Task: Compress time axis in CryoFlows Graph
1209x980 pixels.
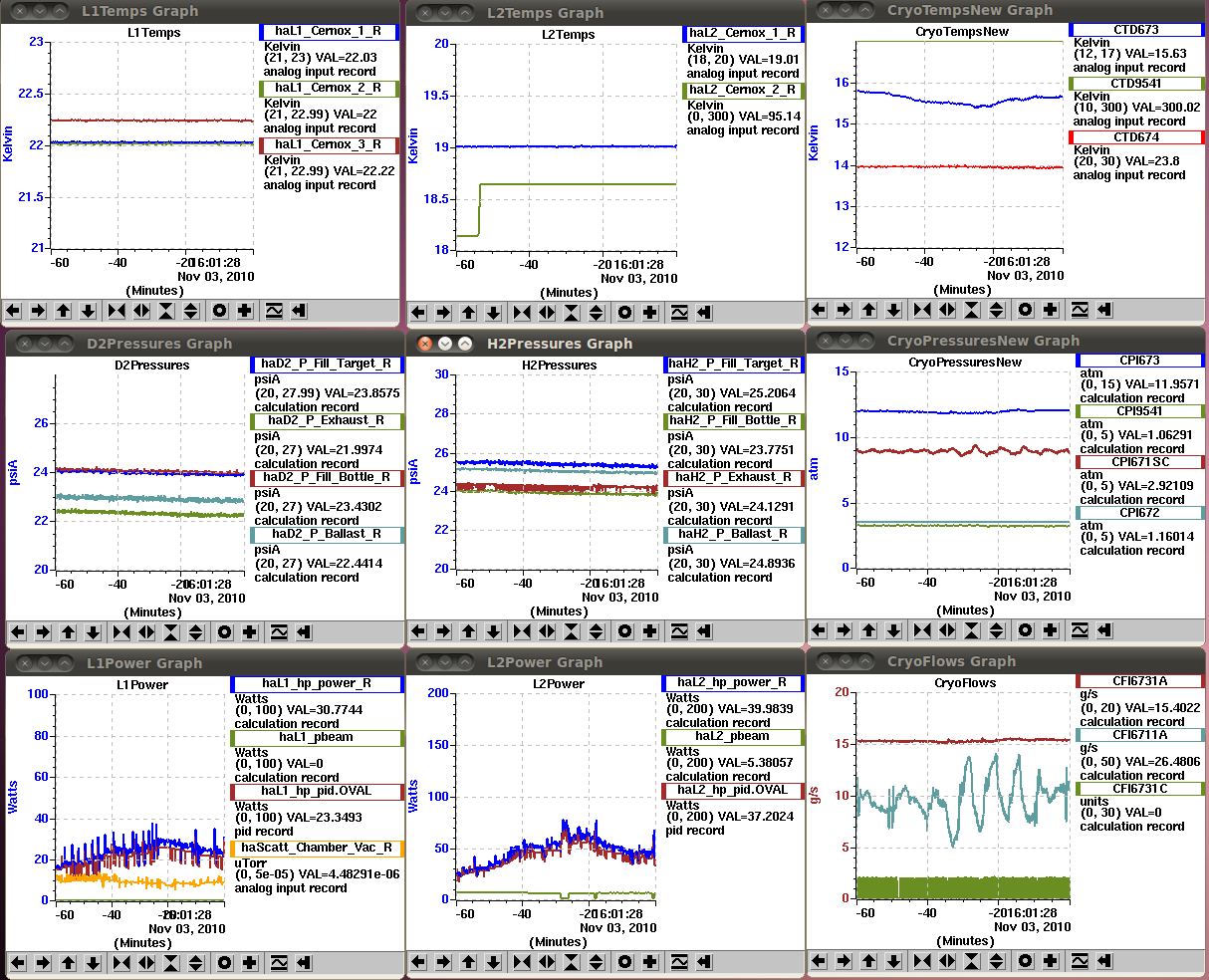Action: [922, 961]
